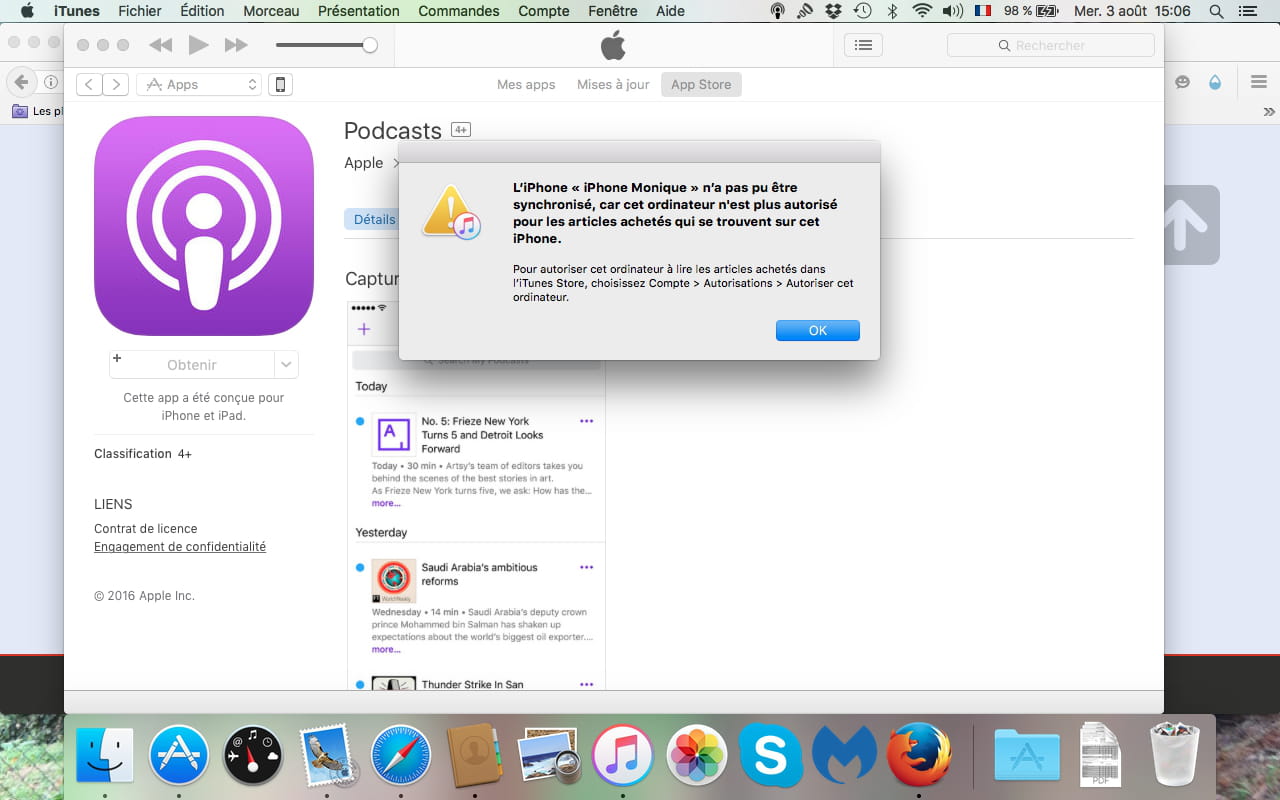
Task: Switch to Mes apps tab
Action: point(526,84)
